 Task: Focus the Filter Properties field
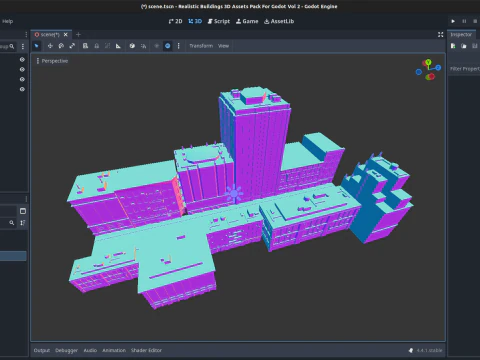click(x=464, y=69)
